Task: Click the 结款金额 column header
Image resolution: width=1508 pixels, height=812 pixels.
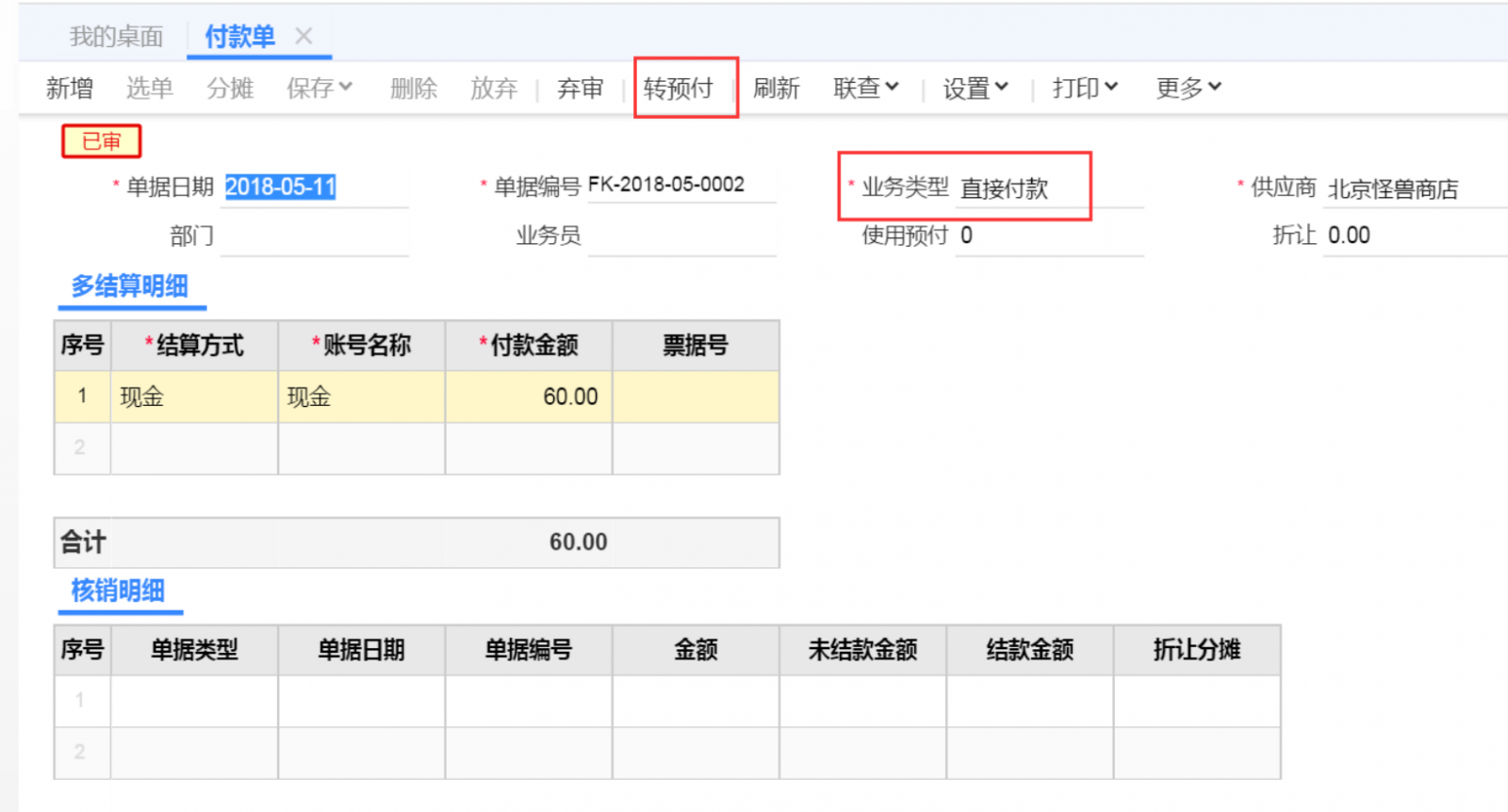Action: click(1030, 650)
